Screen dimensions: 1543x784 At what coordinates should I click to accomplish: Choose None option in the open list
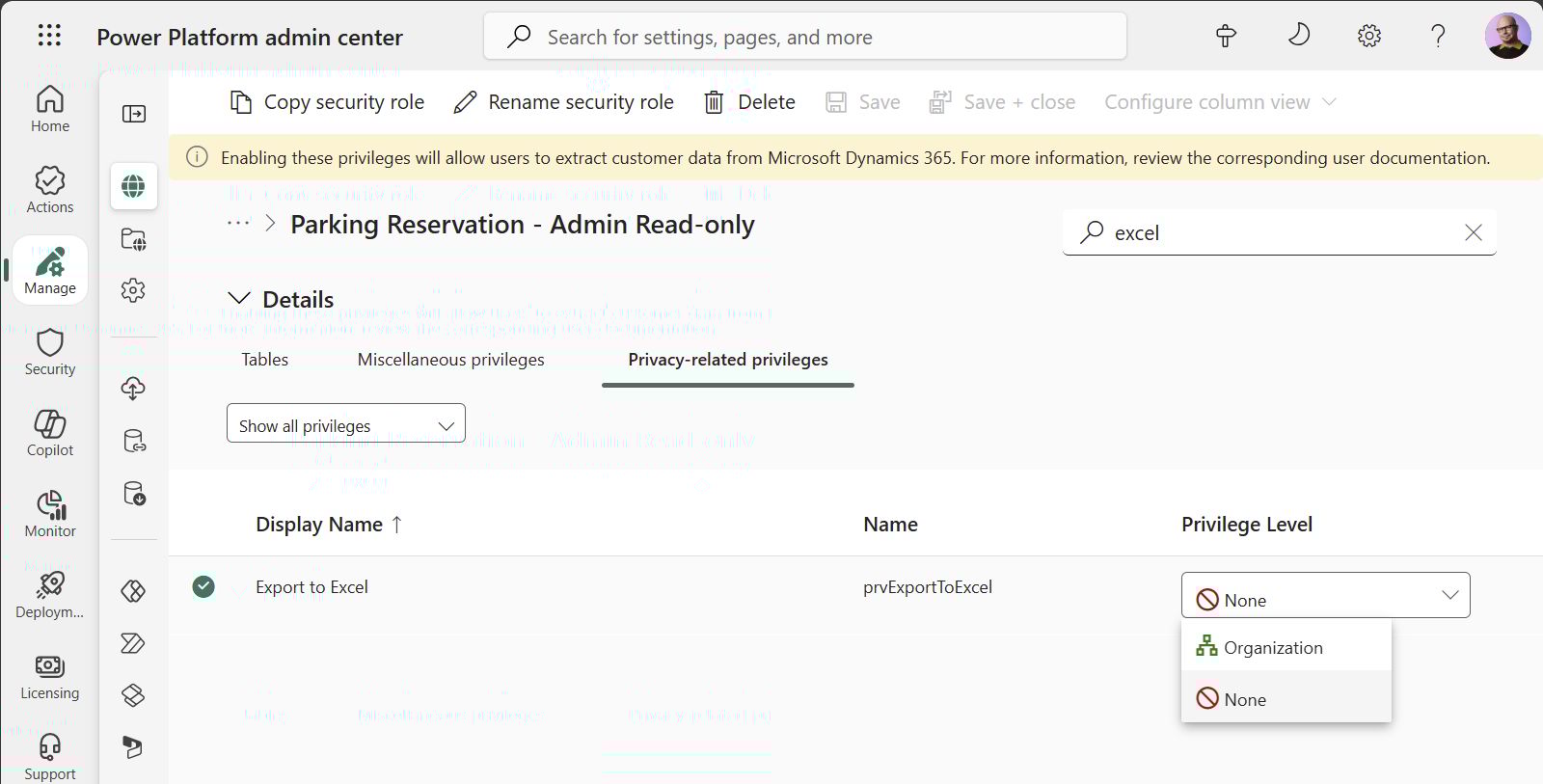point(1286,699)
